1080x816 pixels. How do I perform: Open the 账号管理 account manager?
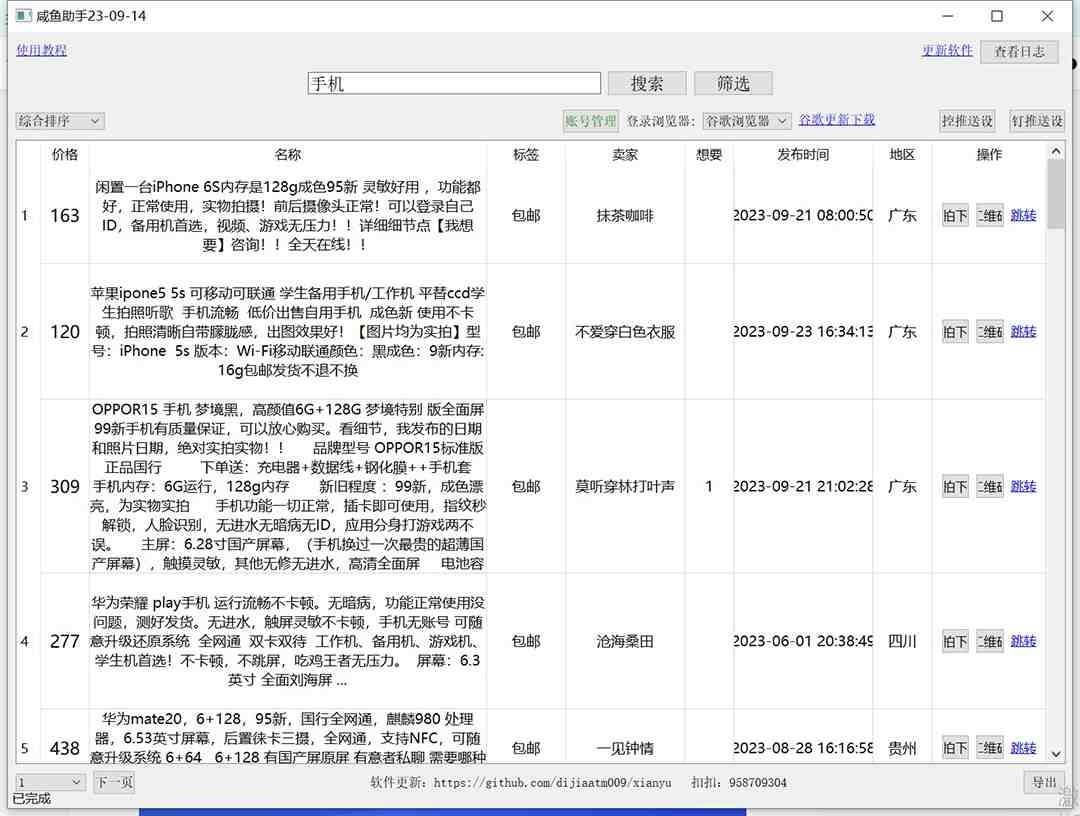click(590, 121)
